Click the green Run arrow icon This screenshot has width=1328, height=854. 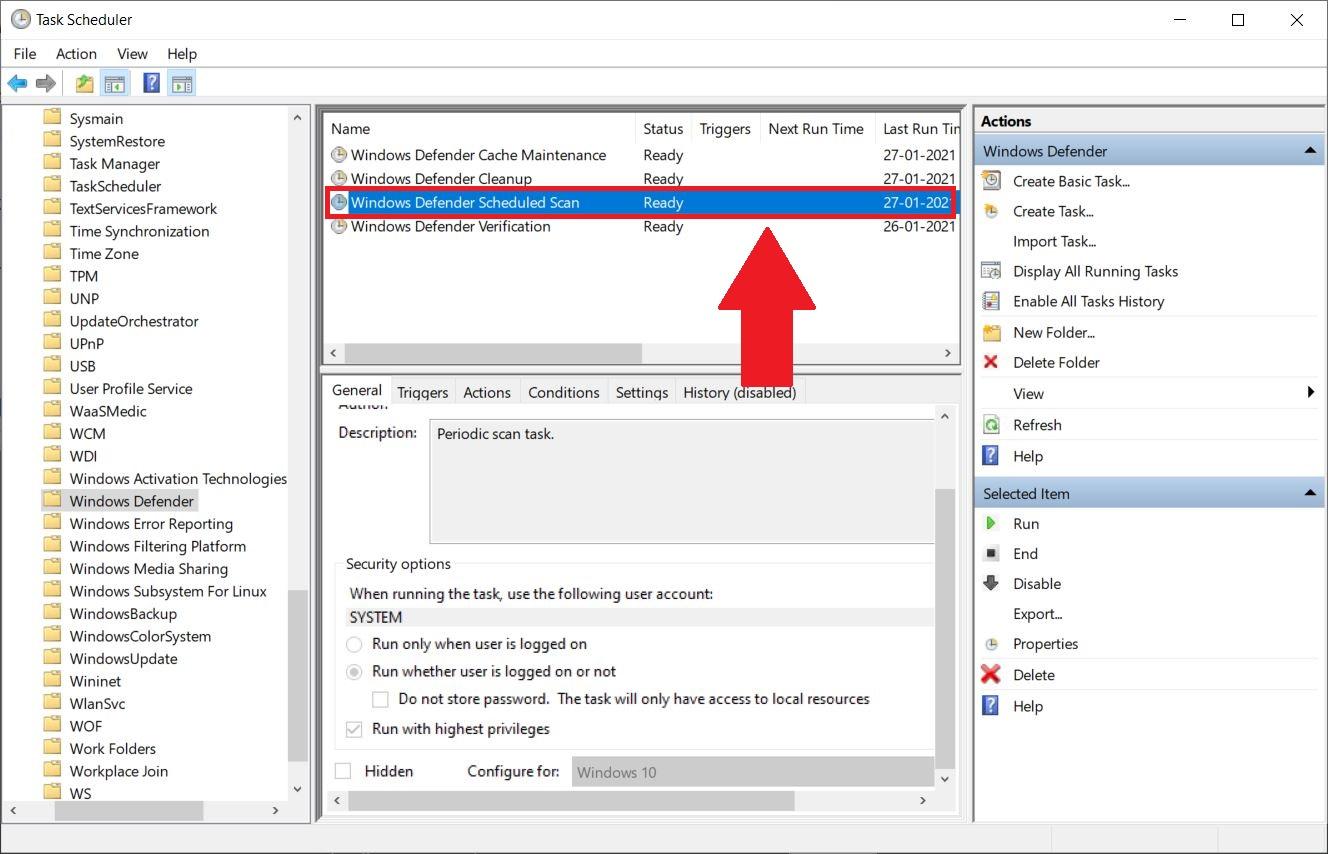[x=991, y=523]
